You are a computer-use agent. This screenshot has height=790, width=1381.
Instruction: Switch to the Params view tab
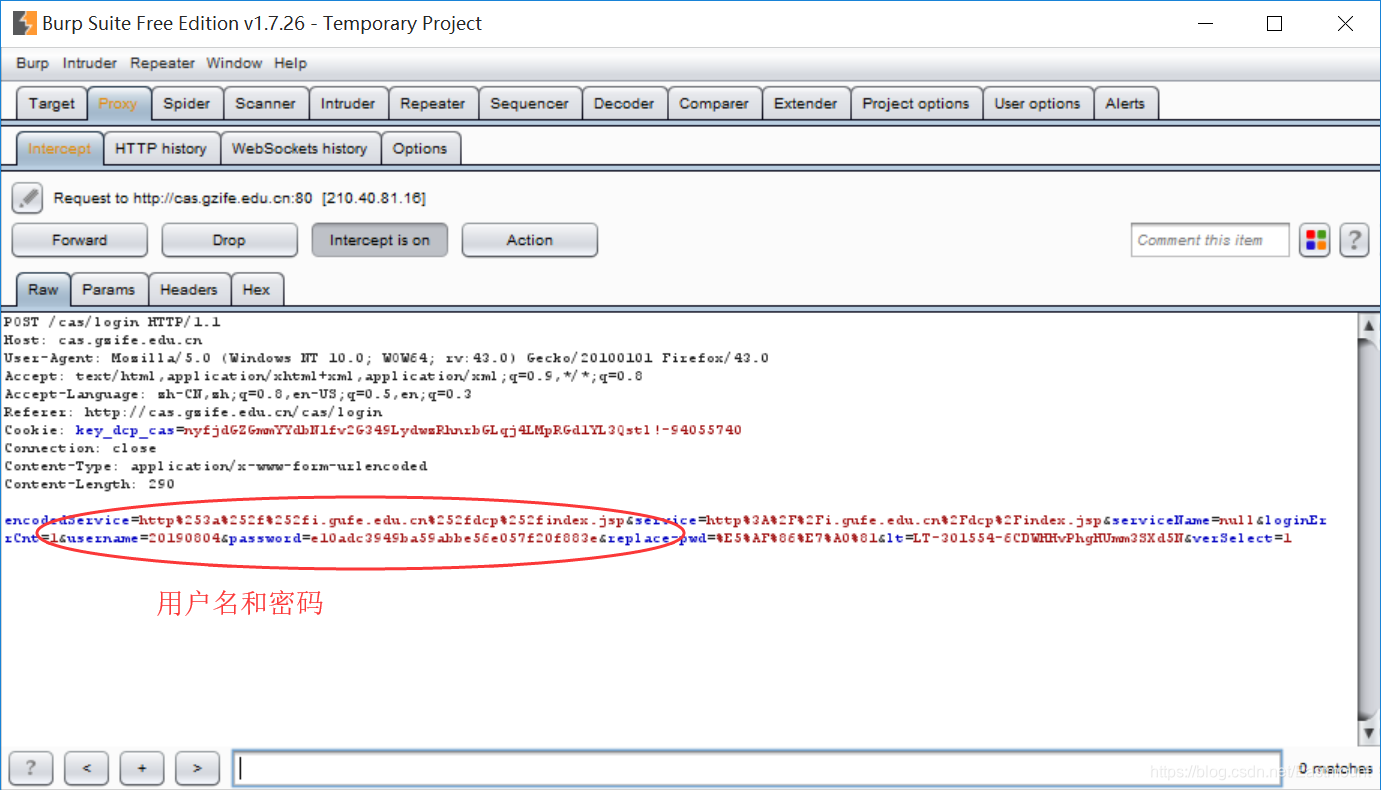[x=109, y=289]
